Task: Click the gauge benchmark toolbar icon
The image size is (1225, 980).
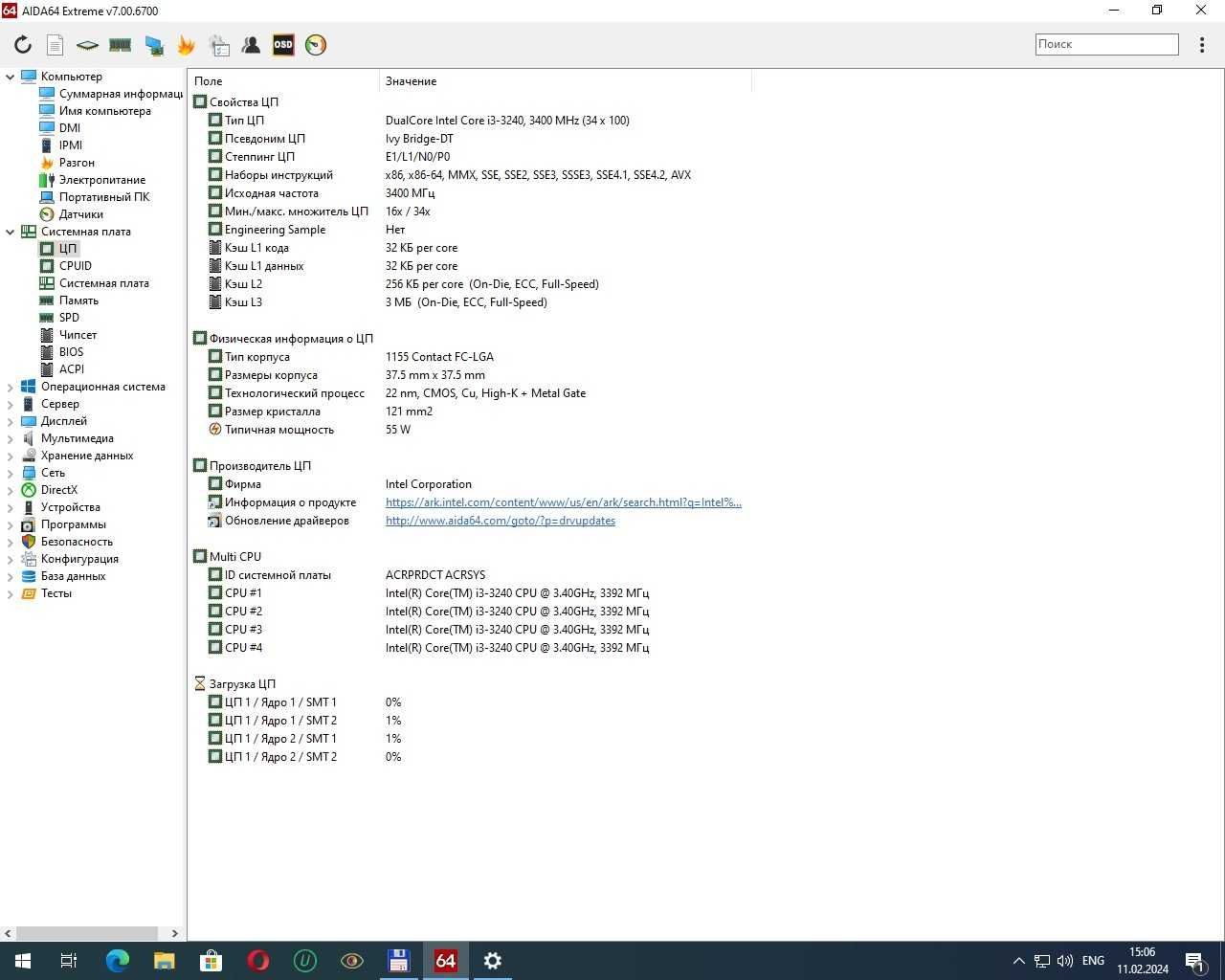Action: 316,45
